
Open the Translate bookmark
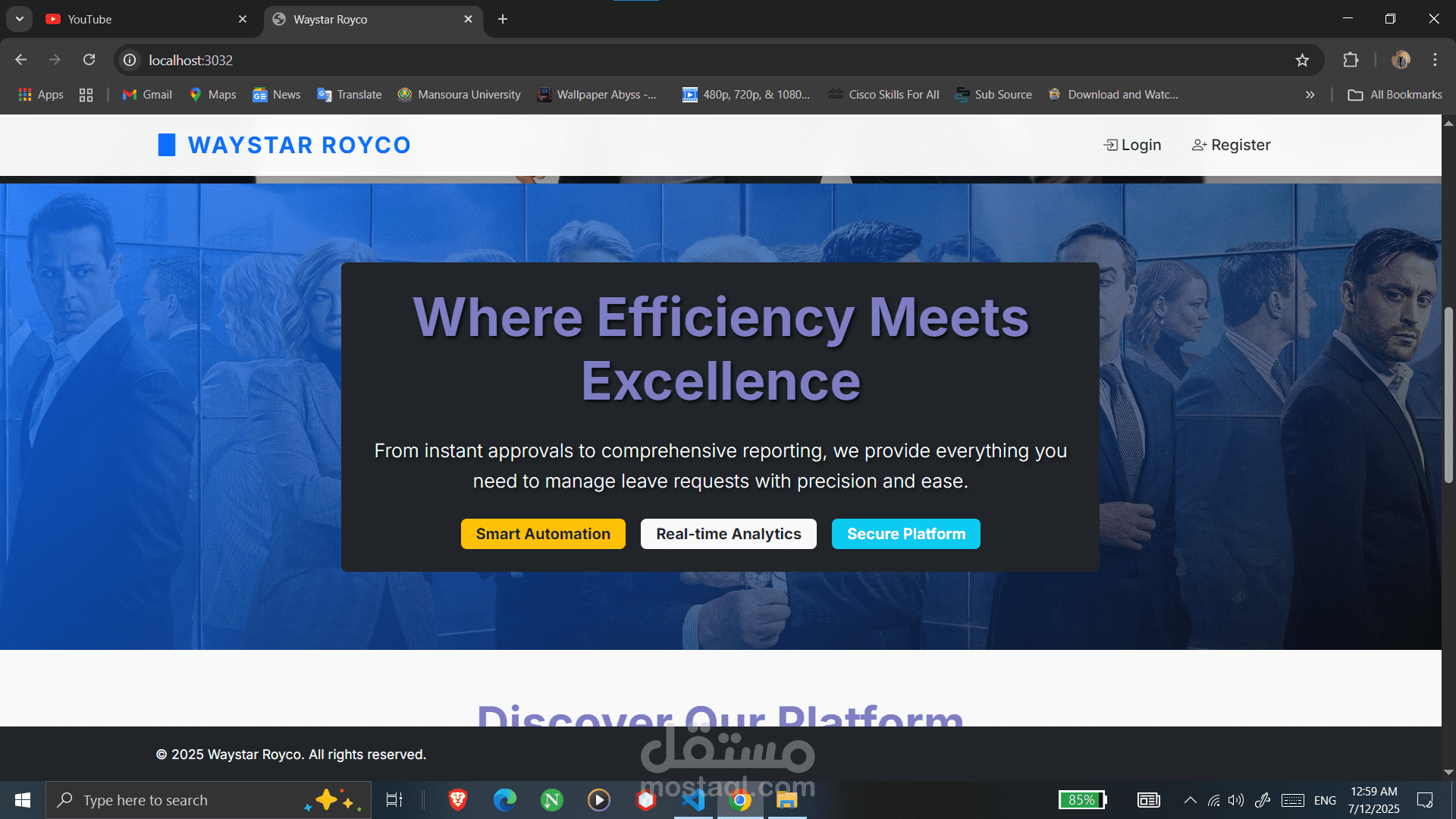pyautogui.click(x=350, y=95)
